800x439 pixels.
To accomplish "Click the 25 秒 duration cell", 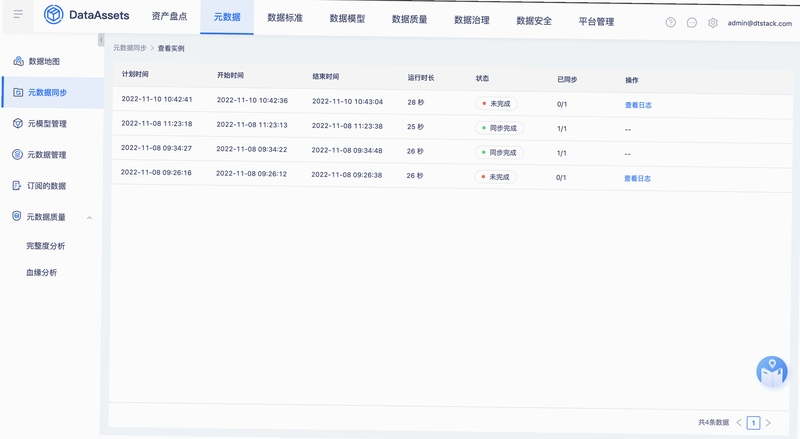I will click(415, 127).
